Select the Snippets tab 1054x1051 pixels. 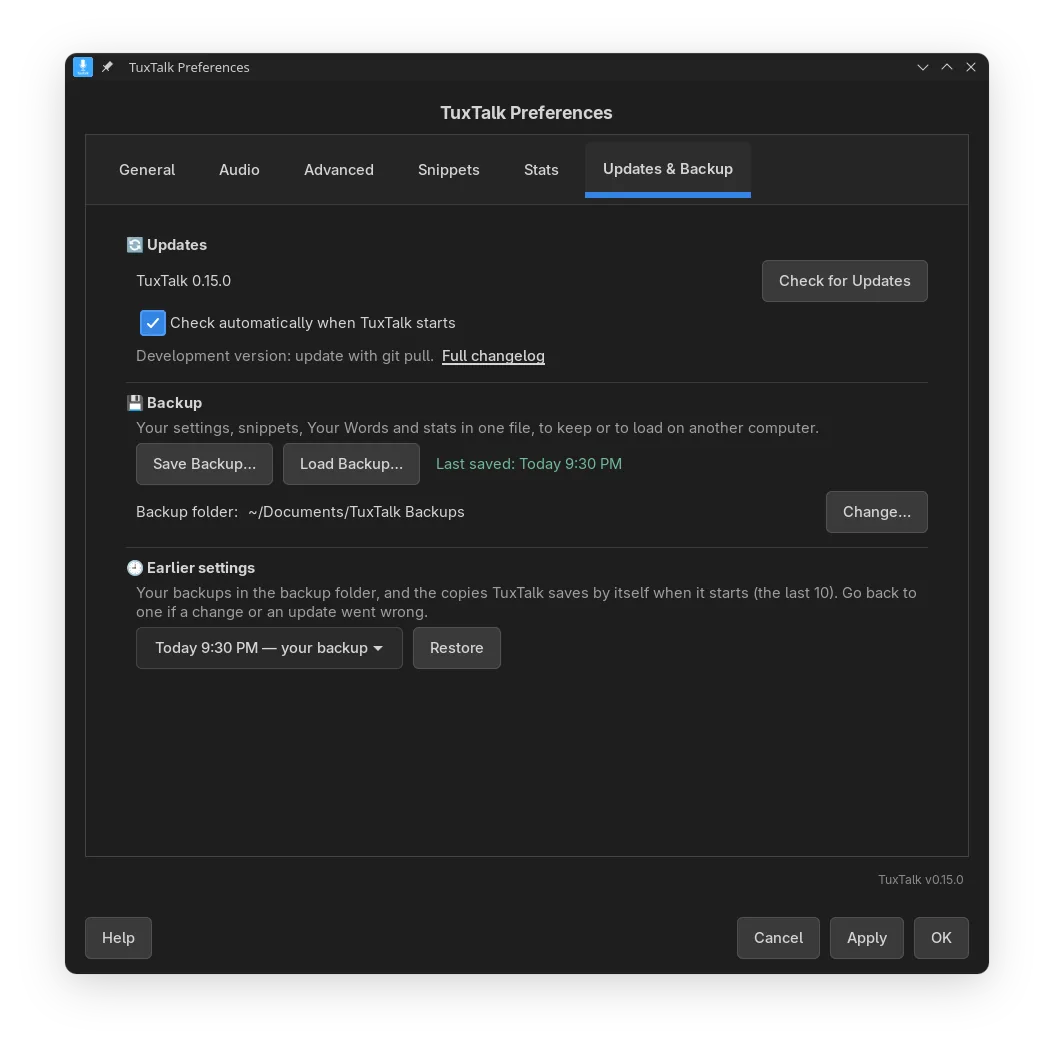448,170
